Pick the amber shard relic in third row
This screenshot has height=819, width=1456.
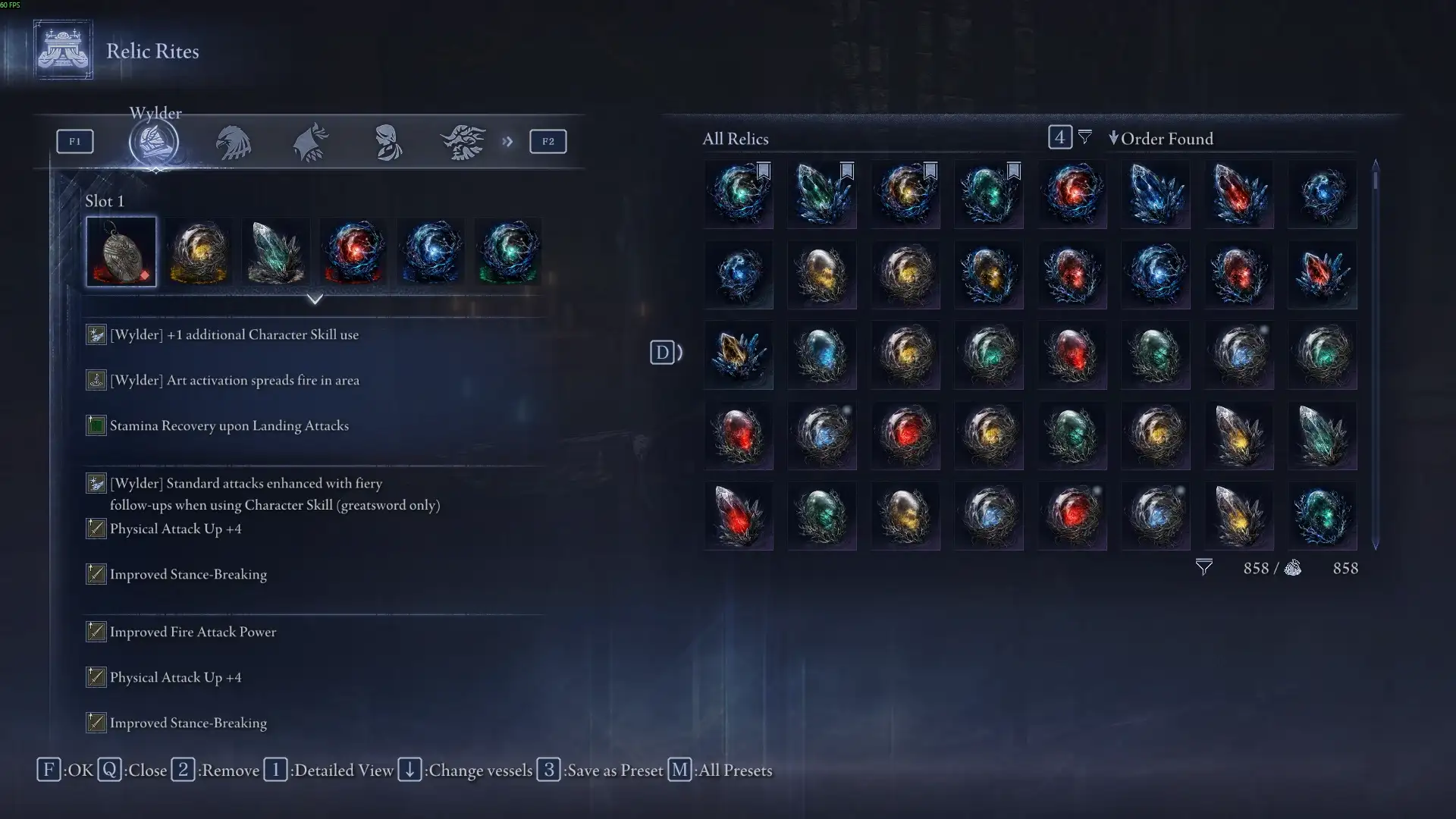click(x=739, y=355)
